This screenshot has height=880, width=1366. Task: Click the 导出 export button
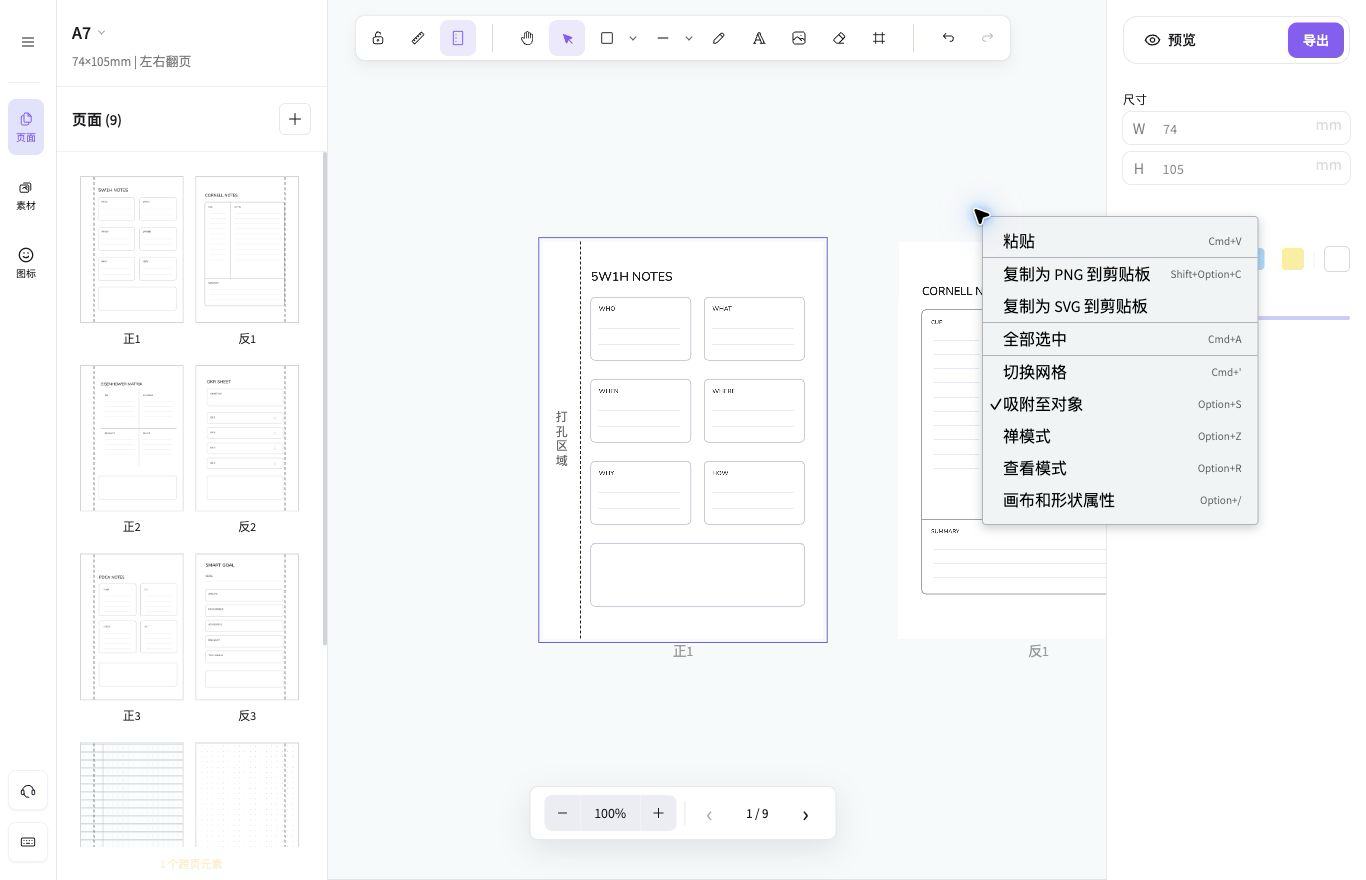tap(1315, 40)
